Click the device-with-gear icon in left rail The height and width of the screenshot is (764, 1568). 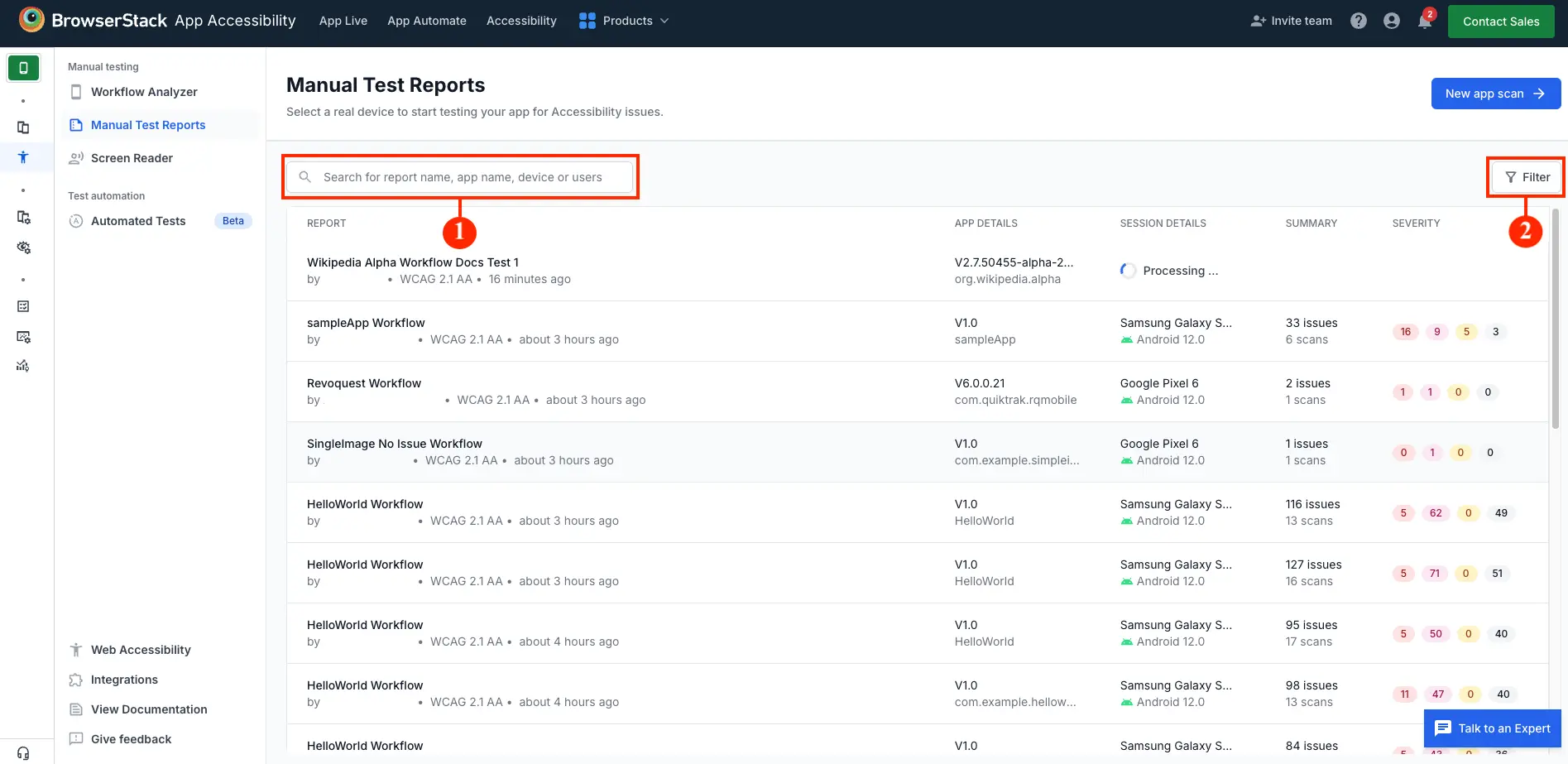click(23, 217)
